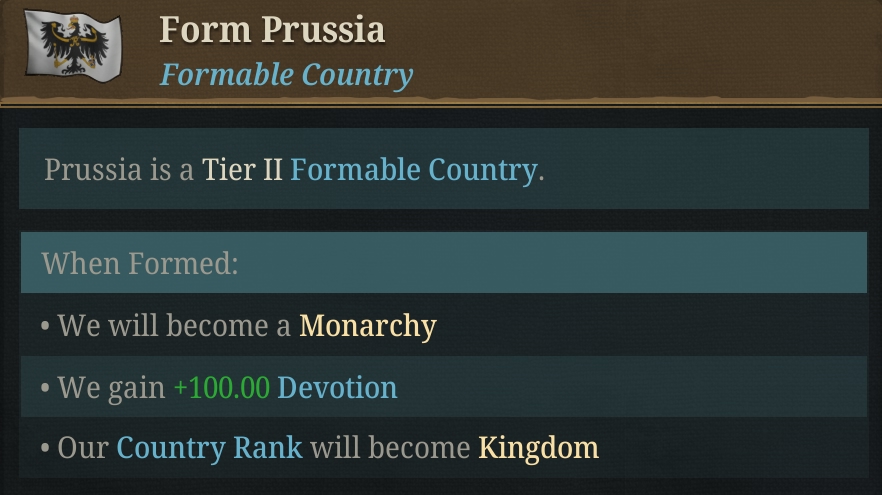This screenshot has height=495, width=882.
Task: Click the Prussia is a text
Action: click(119, 169)
